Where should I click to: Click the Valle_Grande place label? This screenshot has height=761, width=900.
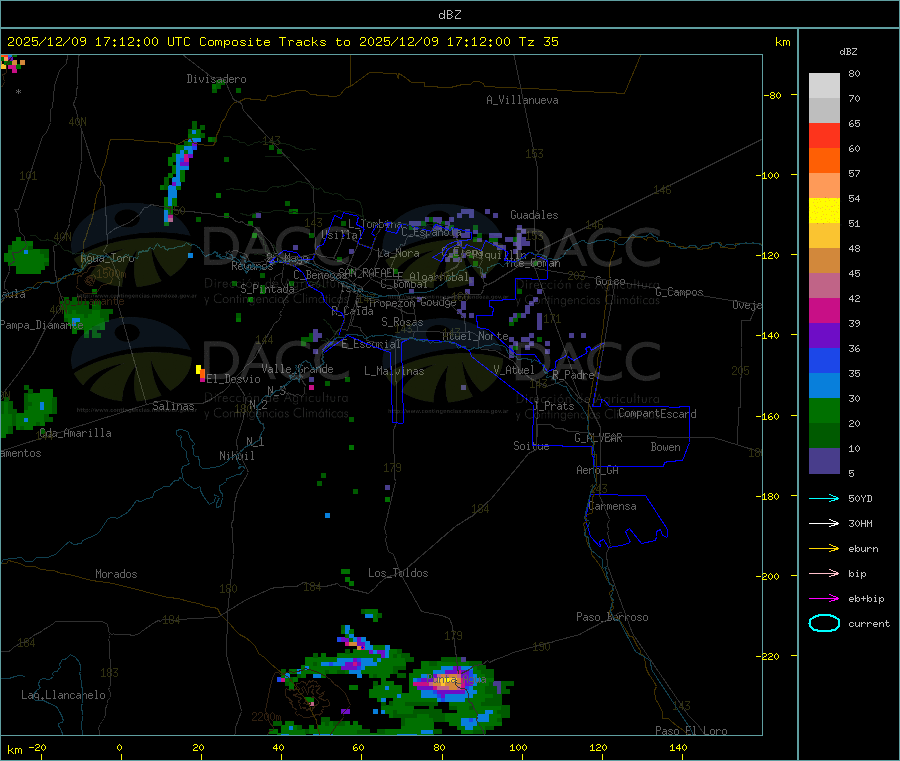(297, 369)
